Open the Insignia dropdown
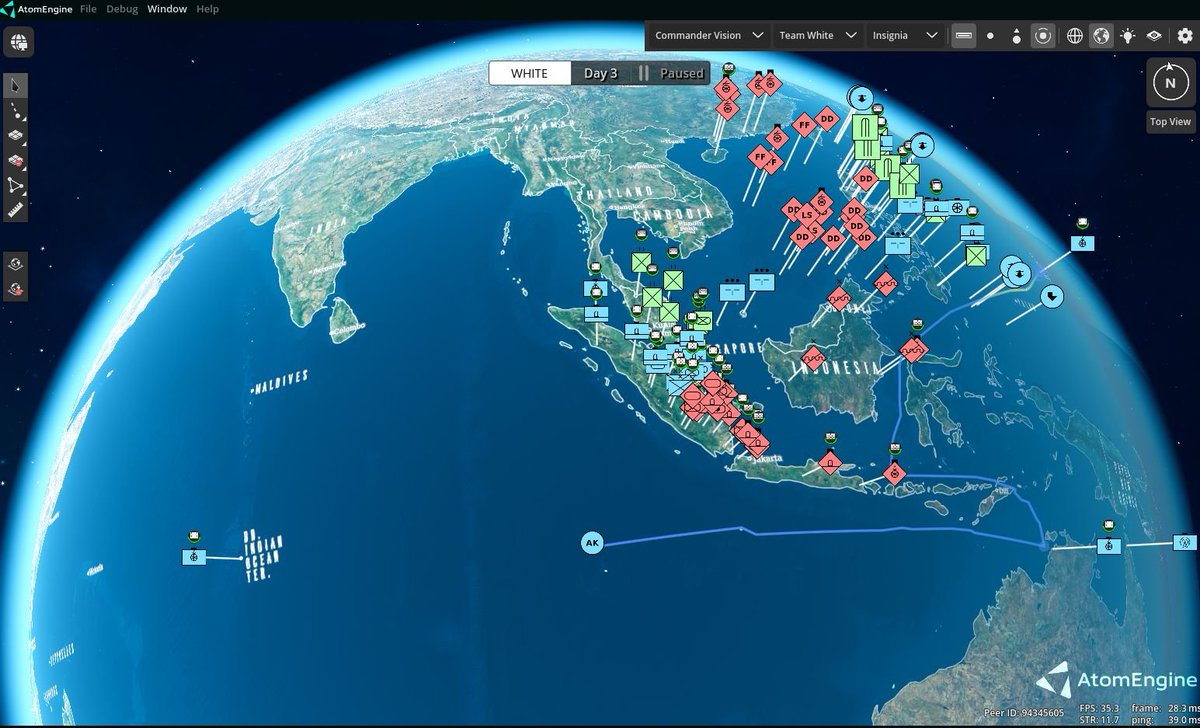 click(904, 35)
